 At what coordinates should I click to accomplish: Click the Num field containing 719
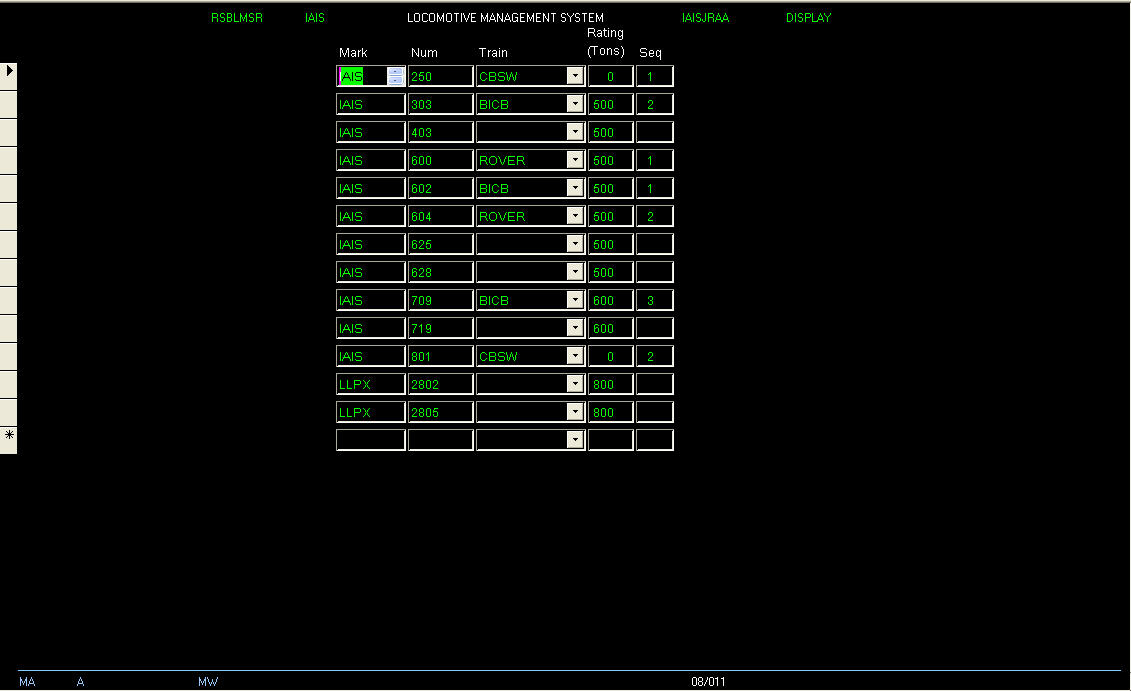441,328
